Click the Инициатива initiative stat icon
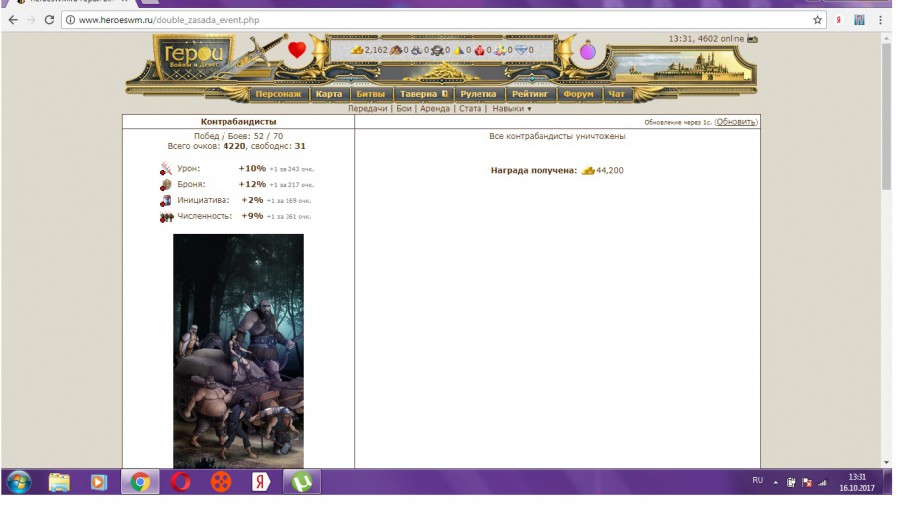 coord(166,201)
